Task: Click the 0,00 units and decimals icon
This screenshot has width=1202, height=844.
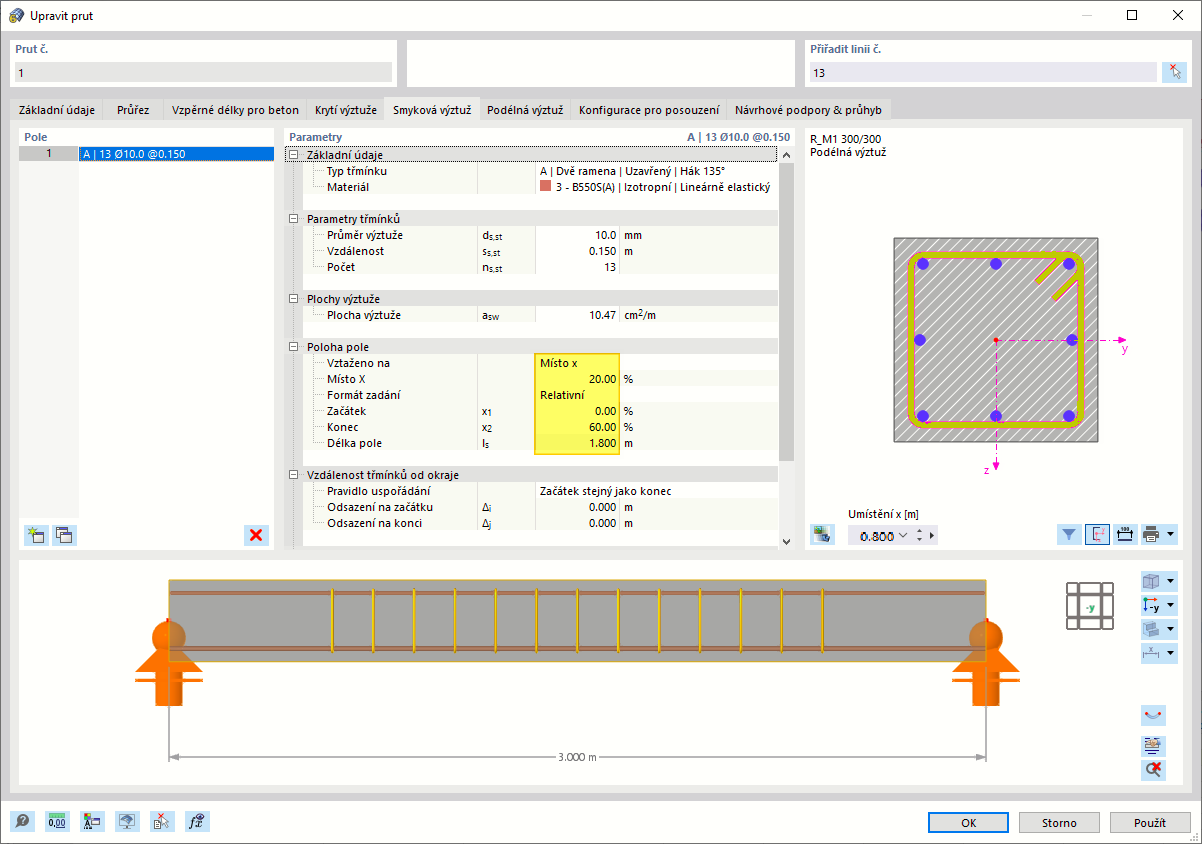Action: pyautogui.click(x=57, y=822)
